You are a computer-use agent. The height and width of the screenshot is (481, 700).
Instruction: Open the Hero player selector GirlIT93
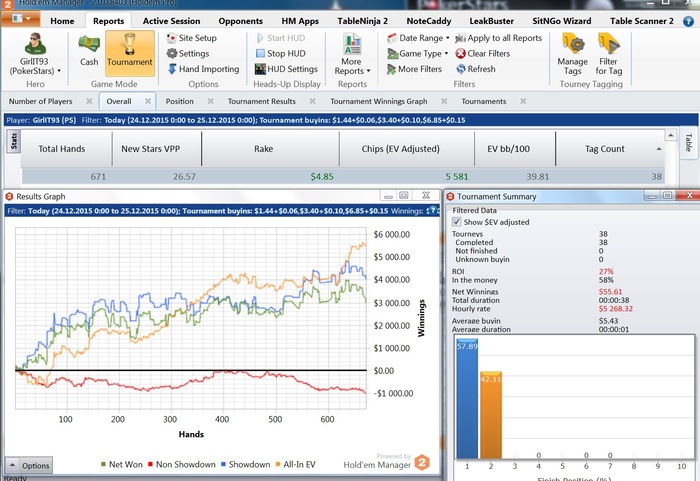pyautogui.click(x=35, y=54)
